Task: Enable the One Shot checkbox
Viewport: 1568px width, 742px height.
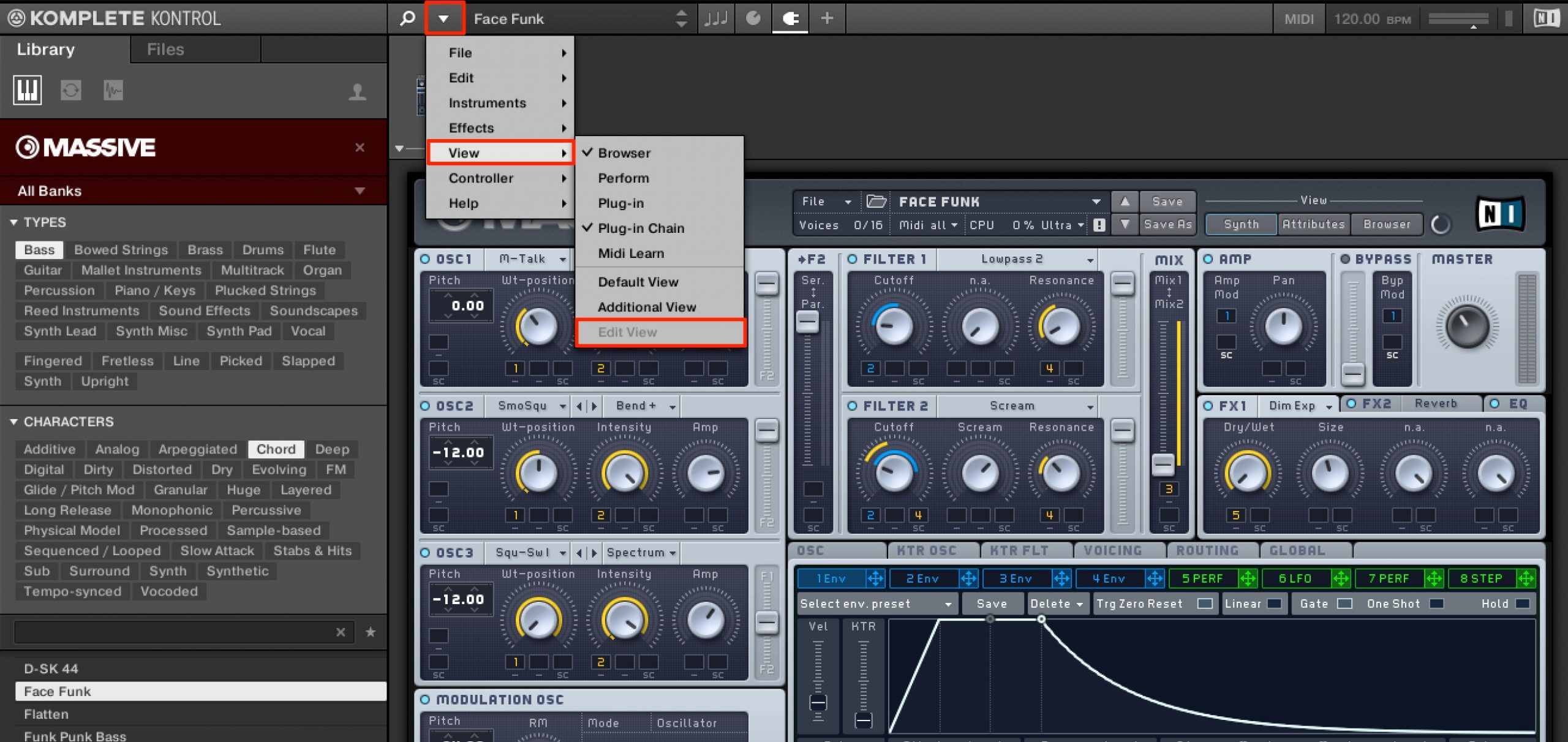Action: [x=1436, y=604]
